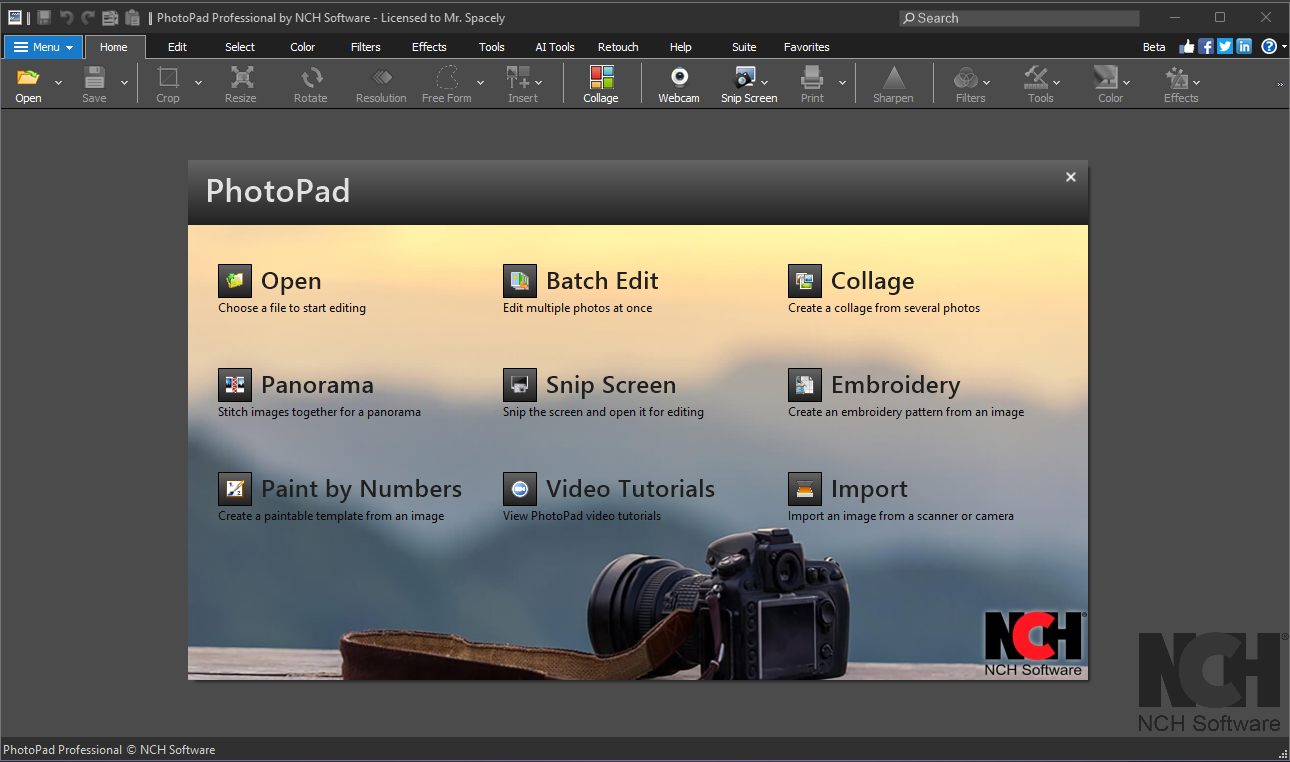The height and width of the screenshot is (762, 1290).
Task: Click the Open folder icon in toolbar
Action: pyautogui.click(x=28, y=78)
